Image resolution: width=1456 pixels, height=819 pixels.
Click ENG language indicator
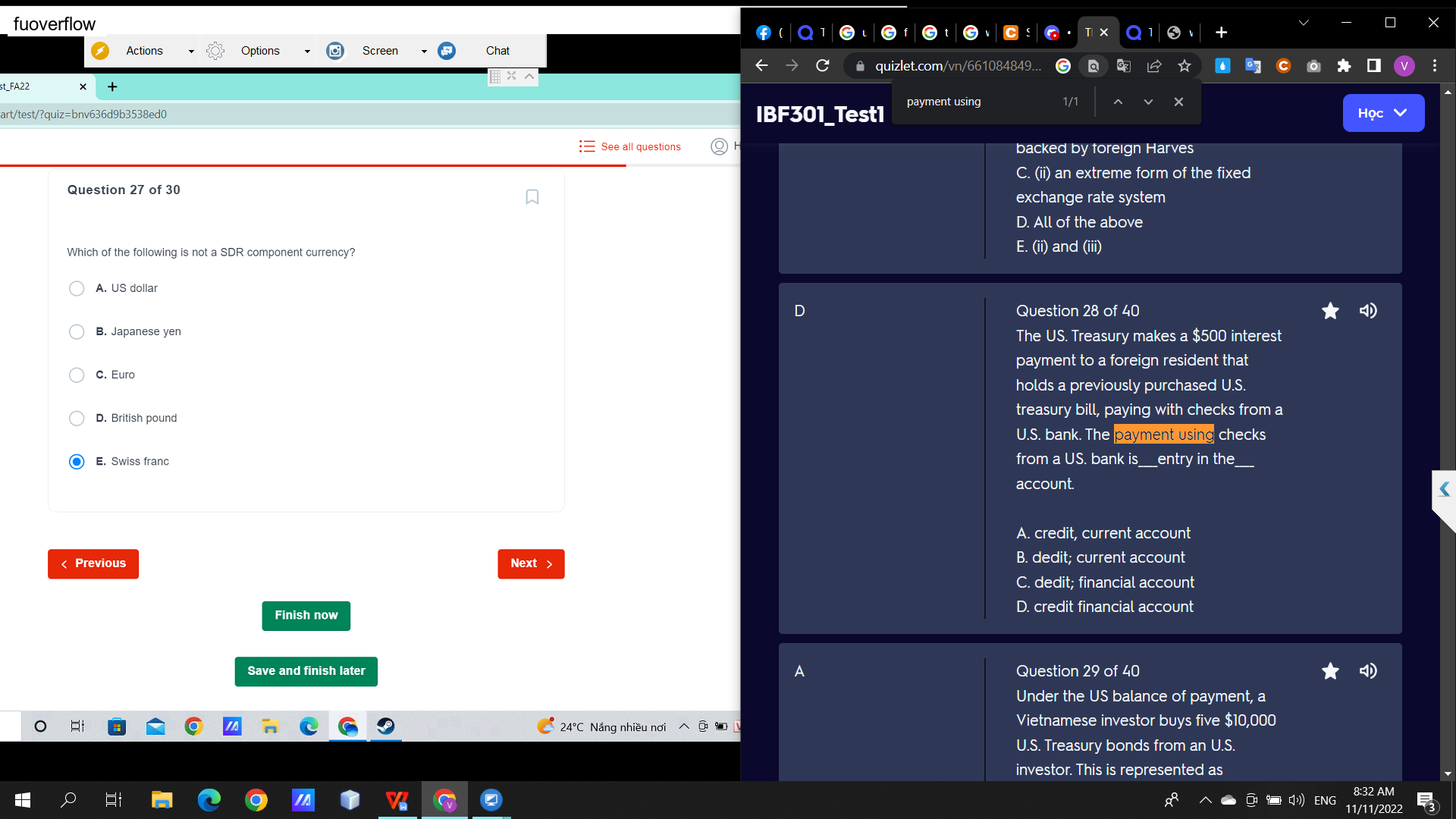pos(1325,800)
